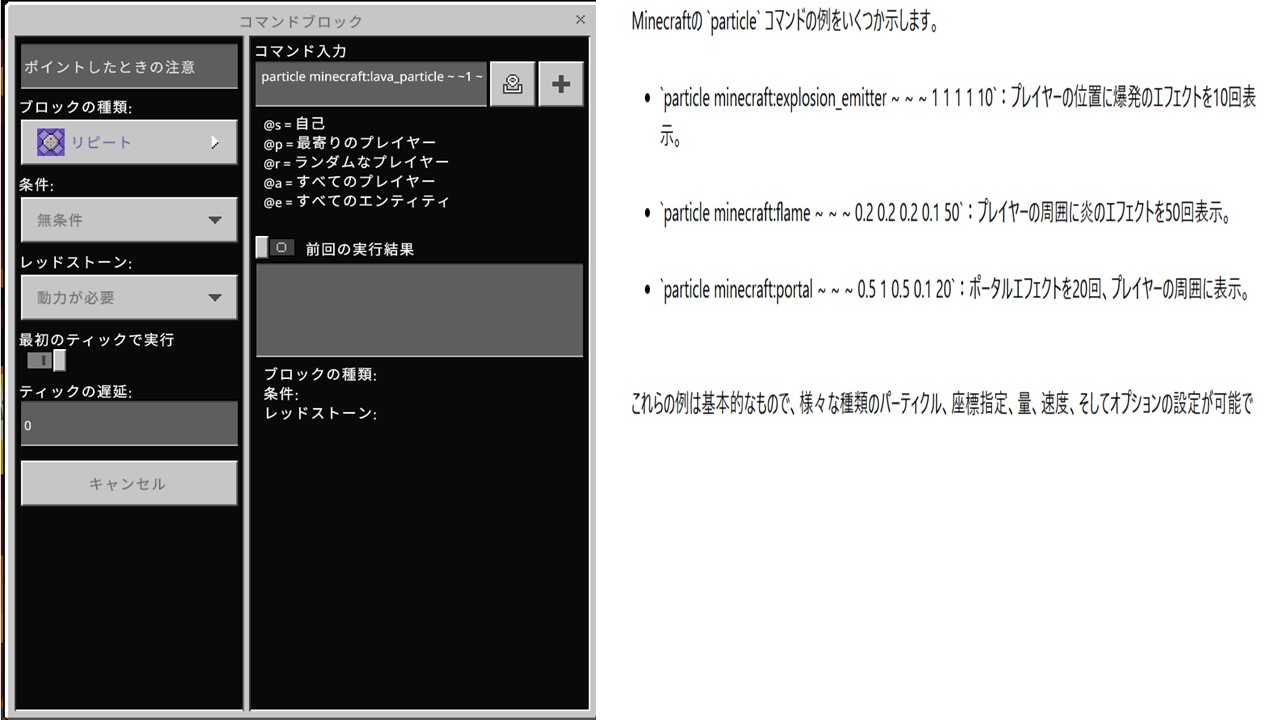Click the purple repeat command block icon
This screenshot has width=1280, height=720.
point(51,143)
